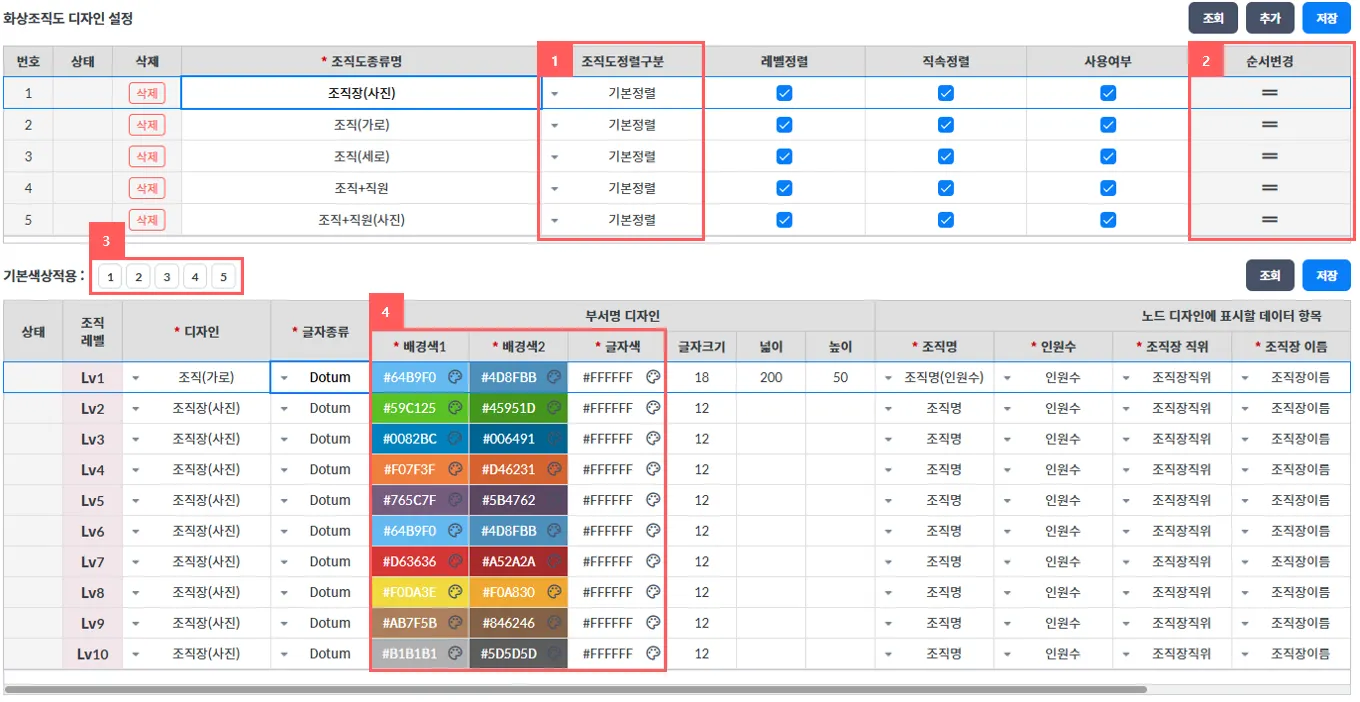Open palette icon for Lv2 배경색2 #45951D
The image size is (1360, 702).
pyautogui.click(x=554, y=408)
